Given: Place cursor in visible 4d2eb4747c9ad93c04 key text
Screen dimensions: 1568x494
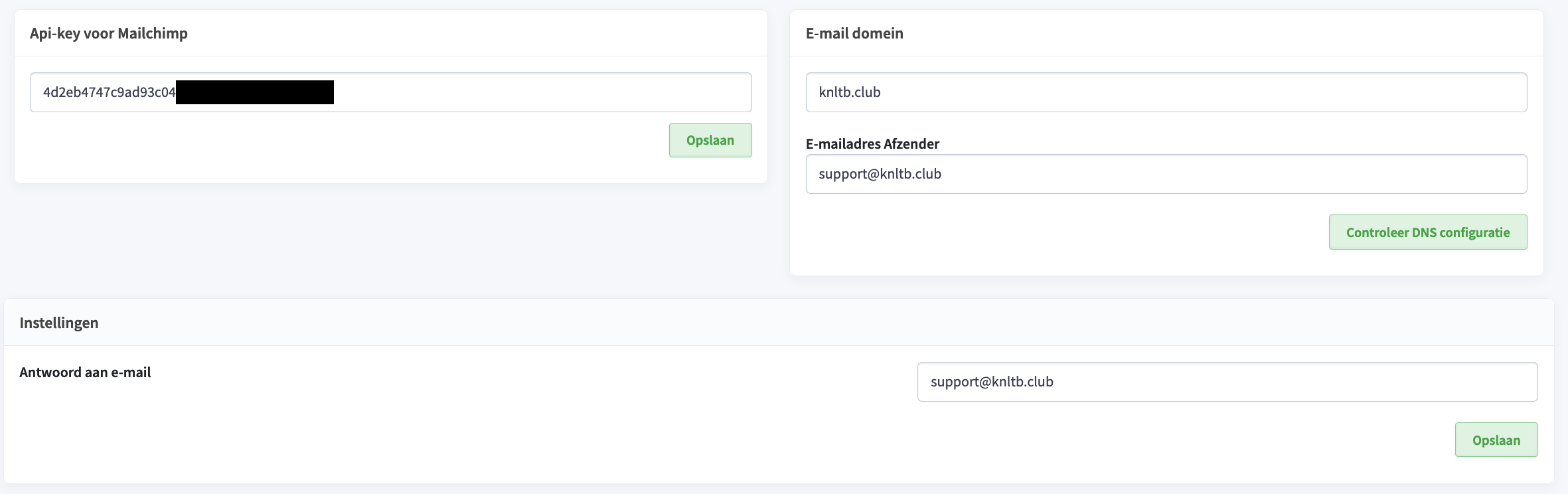Looking at the screenshot, I should click(x=110, y=92).
